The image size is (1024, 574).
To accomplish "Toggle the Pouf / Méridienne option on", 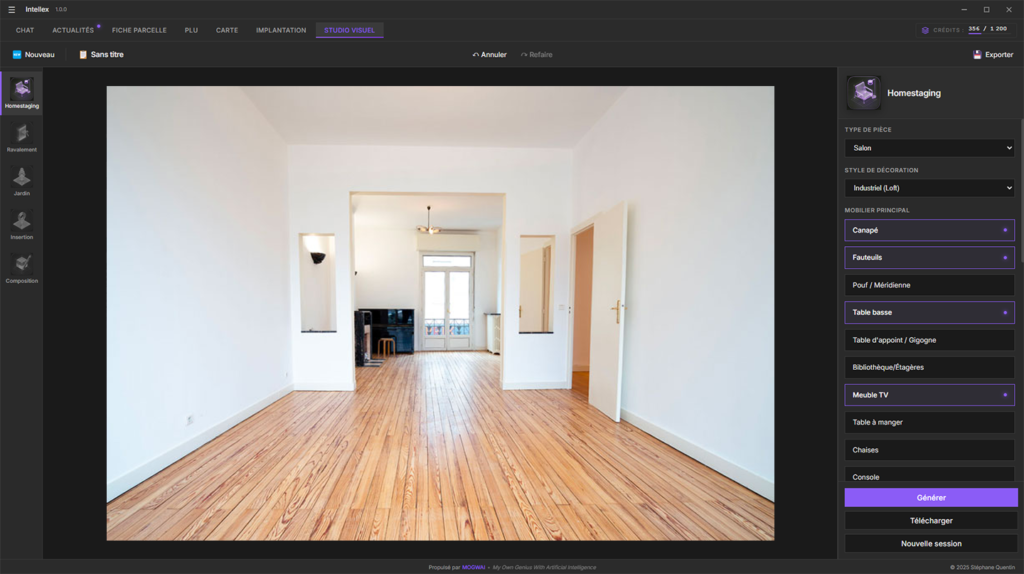I will [929, 285].
